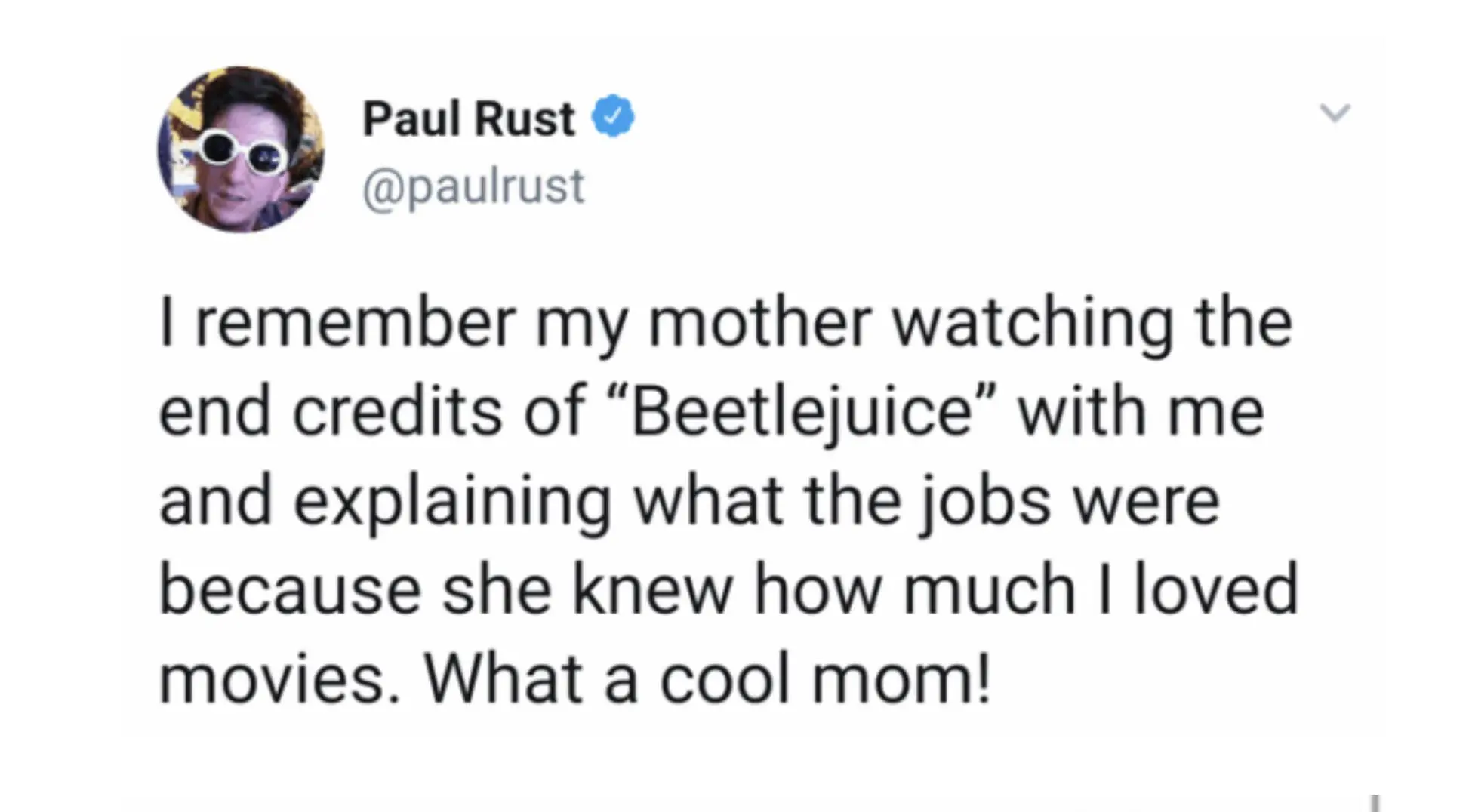Open the Paul Rust display name link
This screenshot has width=1469, height=812.
point(468,119)
